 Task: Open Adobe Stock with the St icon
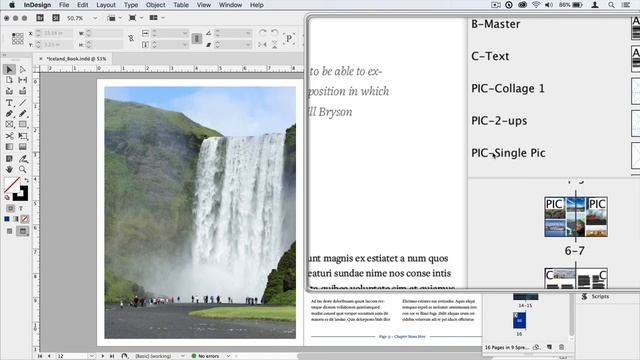coord(56,18)
